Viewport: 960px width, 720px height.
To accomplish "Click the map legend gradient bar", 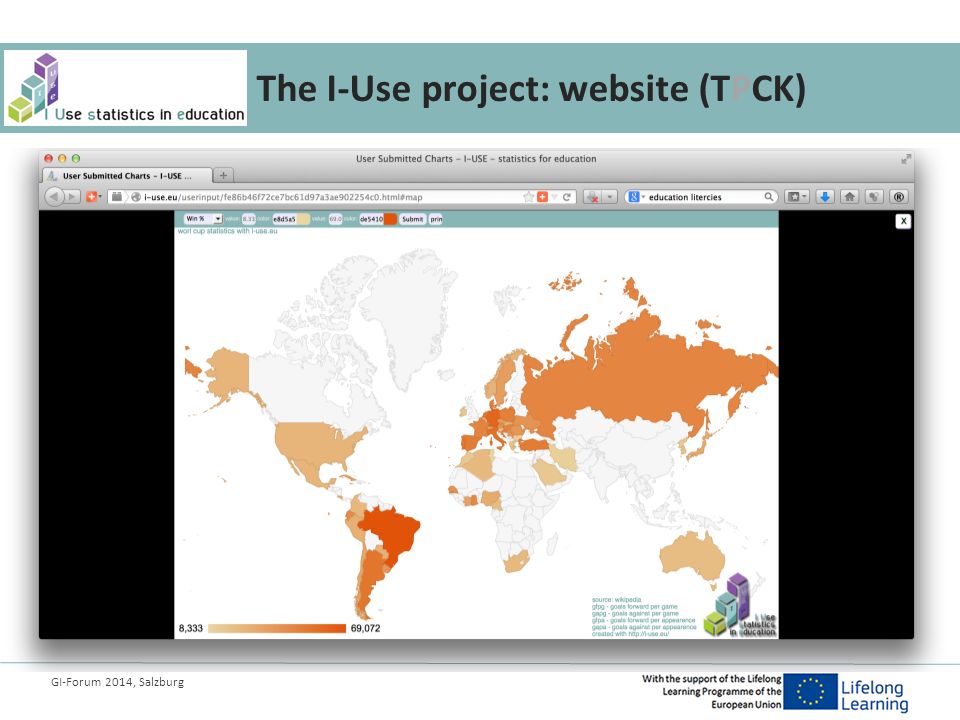I will click(277, 628).
